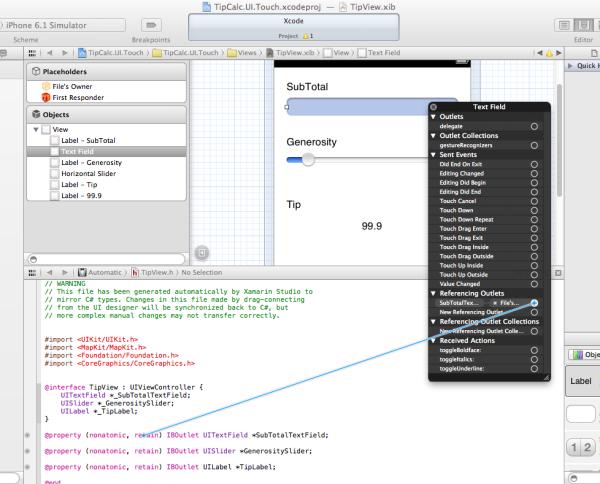The width and height of the screenshot is (600, 484).
Task: Collapse Referencing Outlet Collections section
Action: [433, 322]
